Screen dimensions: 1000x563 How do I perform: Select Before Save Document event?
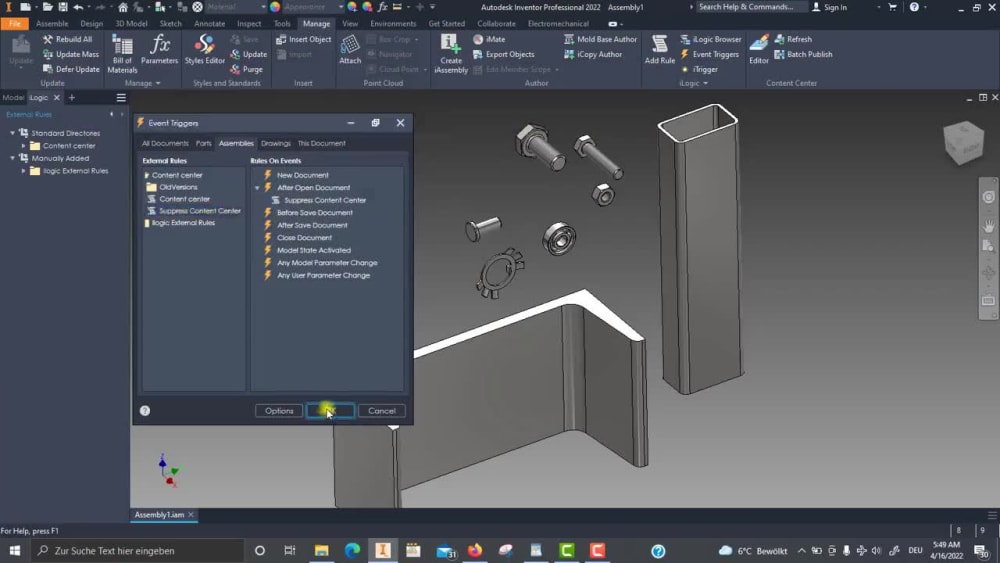(314, 212)
